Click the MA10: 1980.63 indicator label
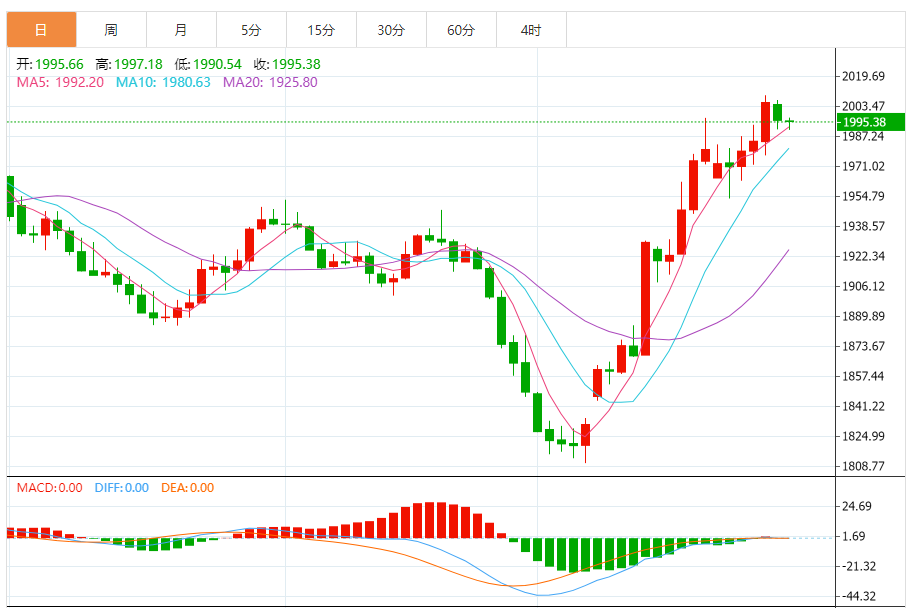Viewport: 915px width, 608px height. (x=163, y=82)
